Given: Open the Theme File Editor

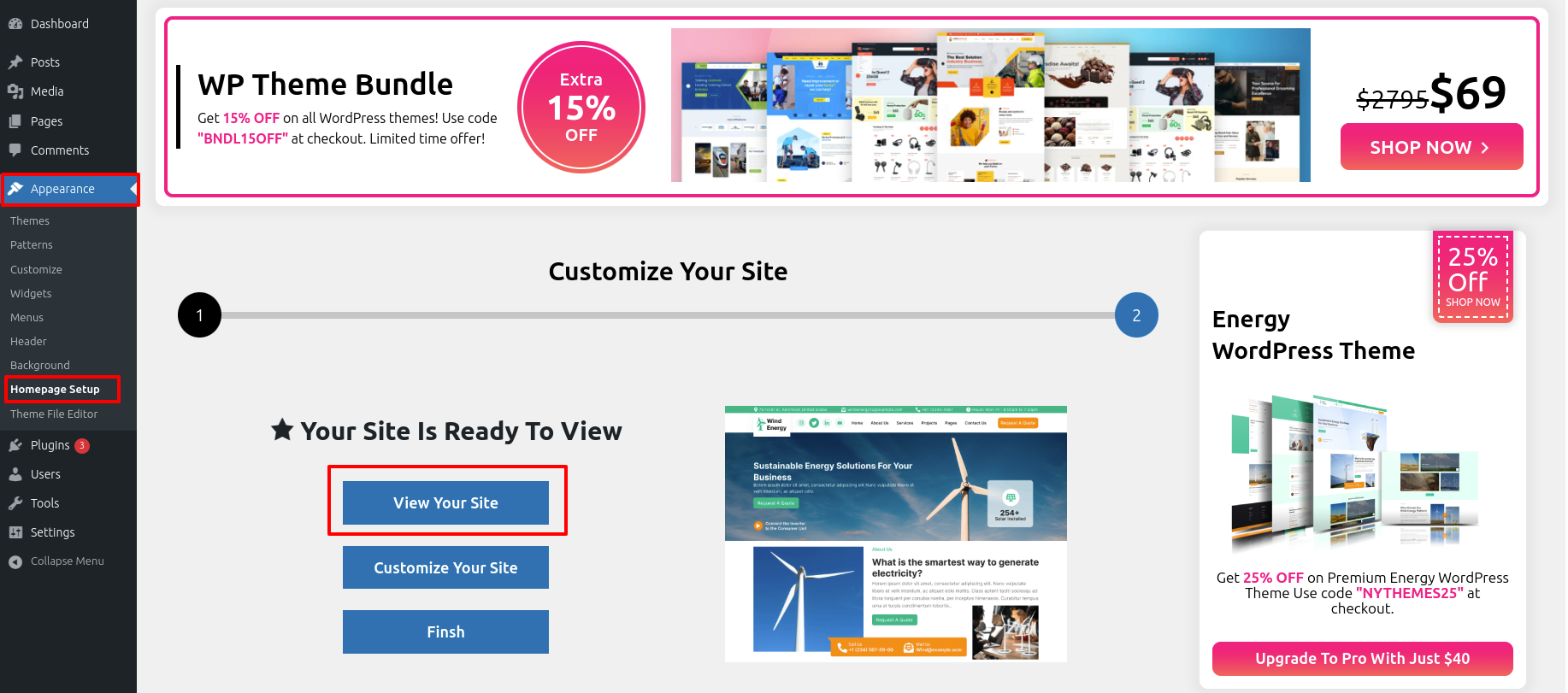Looking at the screenshot, I should (54, 414).
